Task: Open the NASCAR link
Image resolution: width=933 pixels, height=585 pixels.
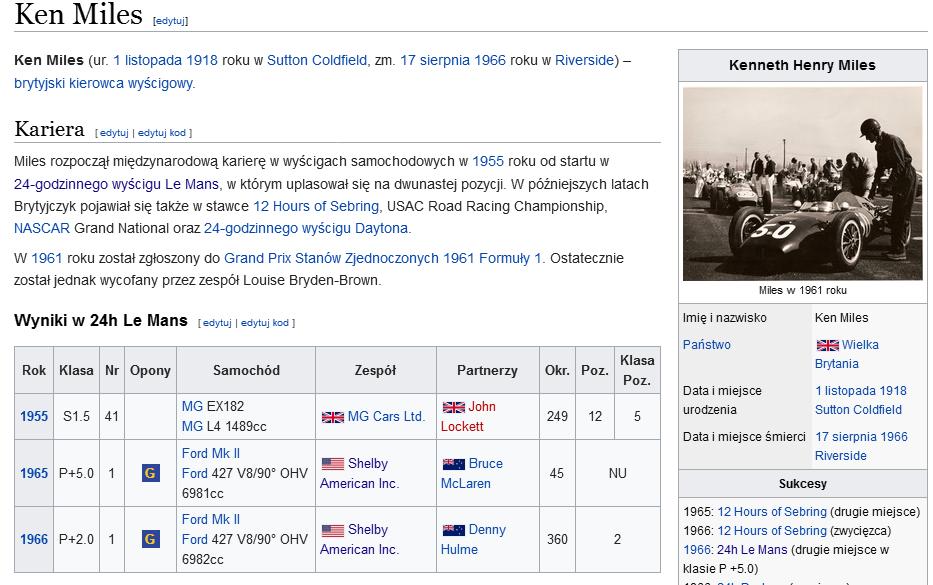Action: pos(42,228)
